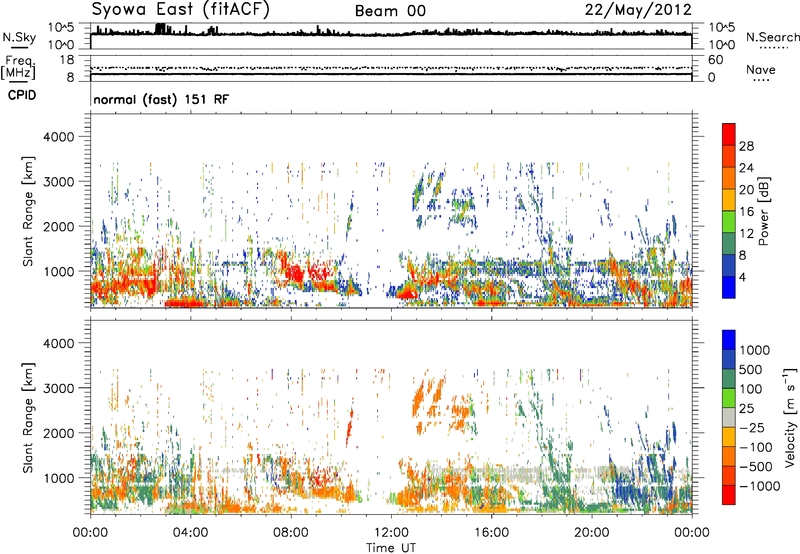Click the "-500" velocity colorbar value
The height and width of the screenshot is (554, 800).
click(x=756, y=466)
